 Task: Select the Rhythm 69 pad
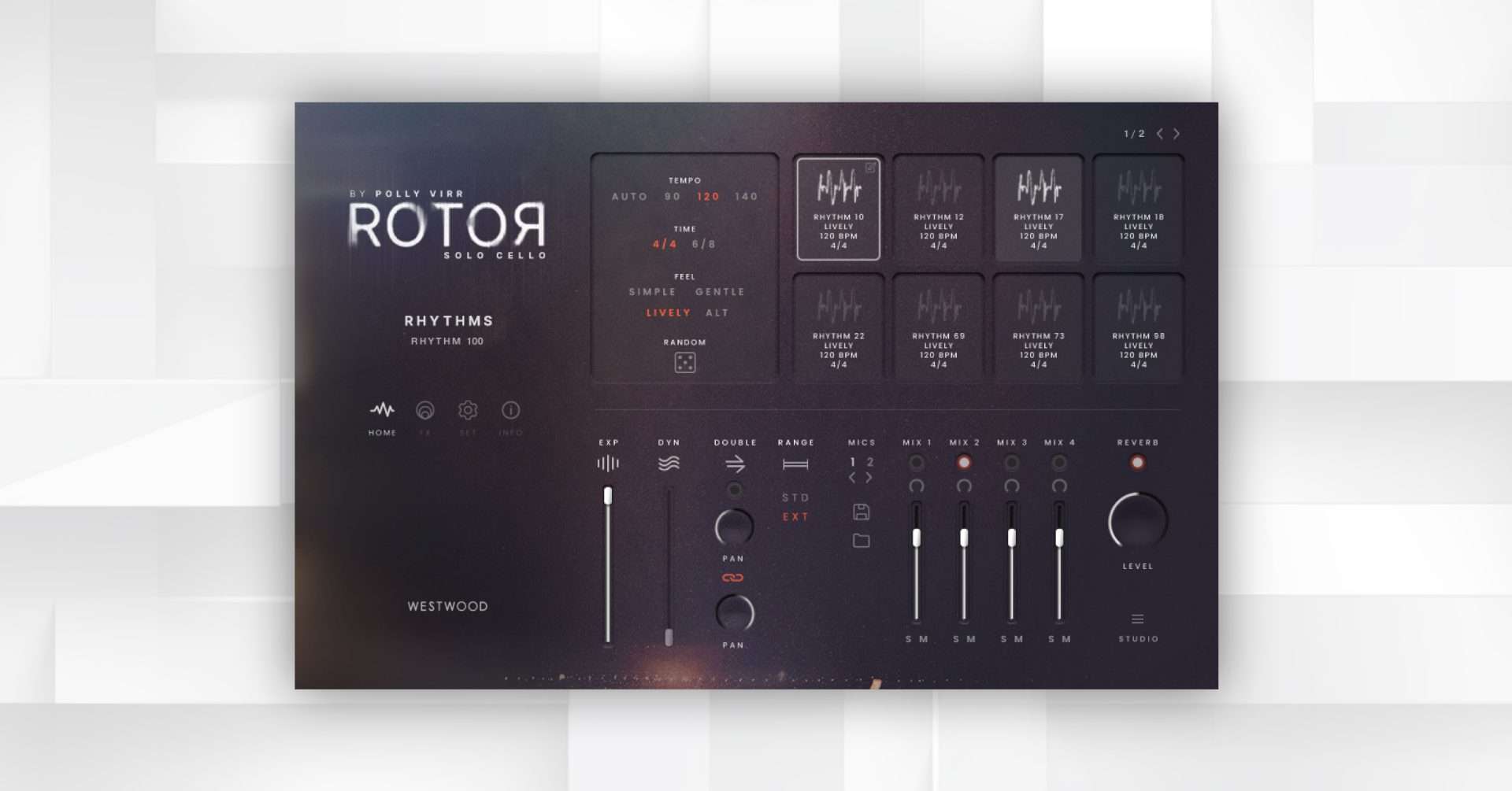click(x=938, y=327)
